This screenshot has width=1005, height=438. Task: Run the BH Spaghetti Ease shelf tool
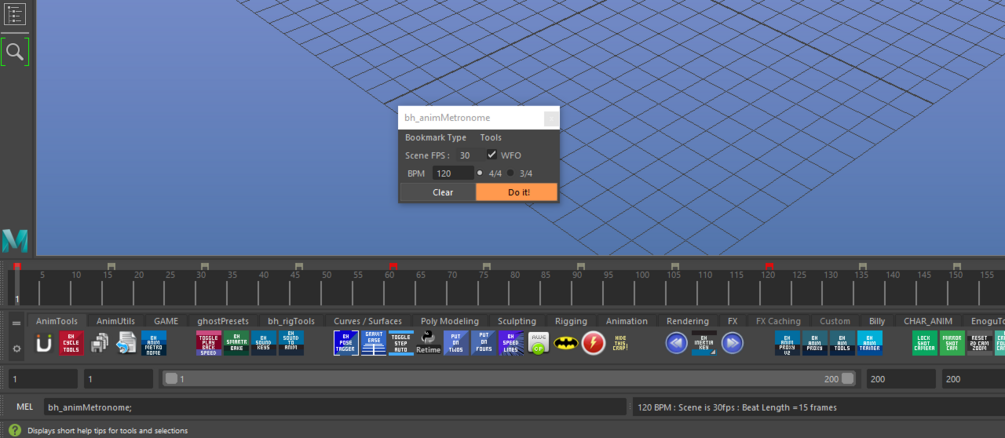[237, 343]
